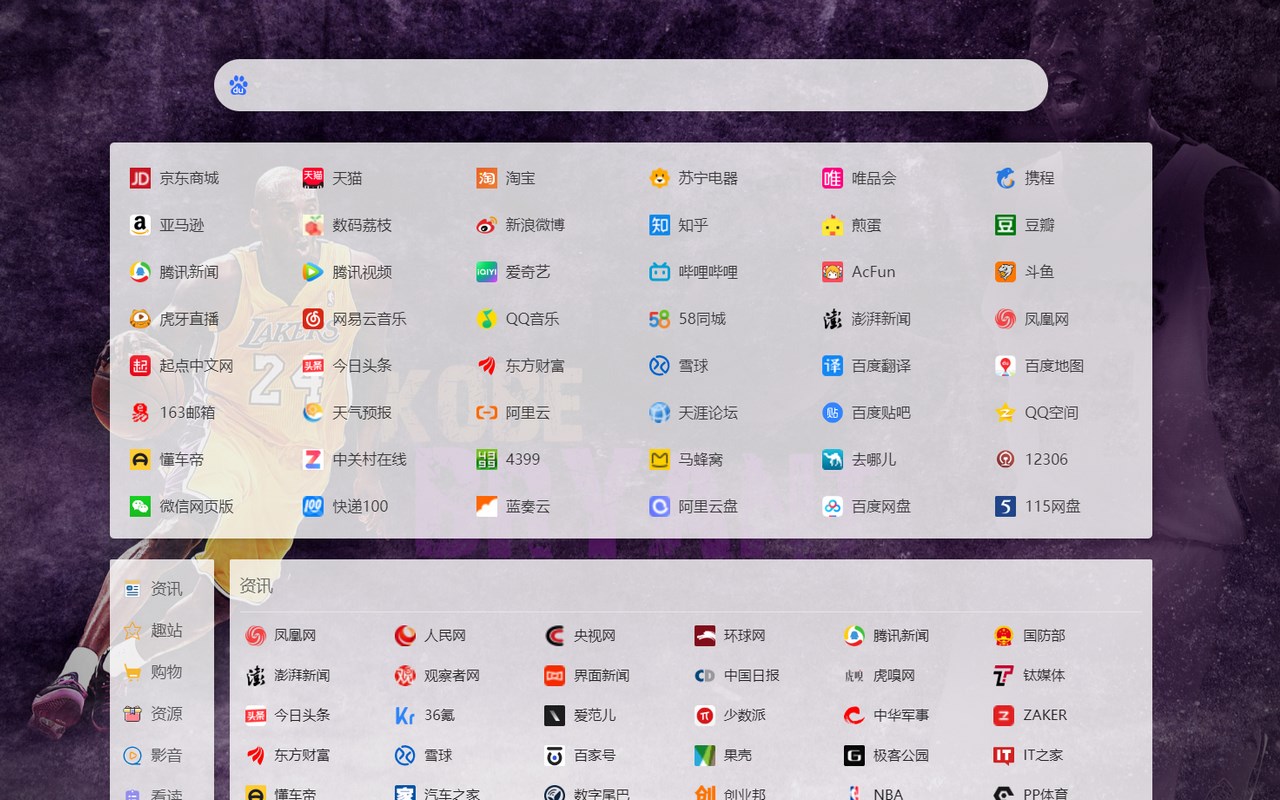The image size is (1280, 800).
Task: Open the 天猫 icon
Action: pyautogui.click(x=313, y=178)
